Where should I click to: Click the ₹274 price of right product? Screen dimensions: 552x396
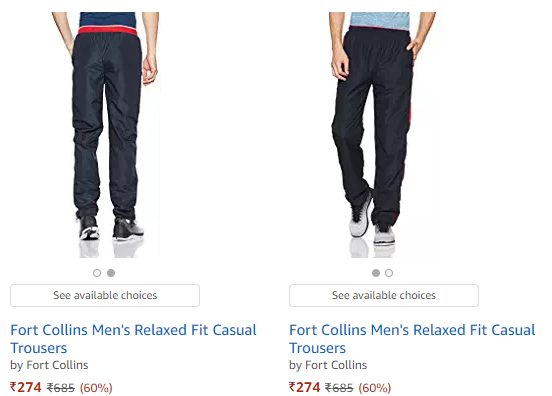305,387
